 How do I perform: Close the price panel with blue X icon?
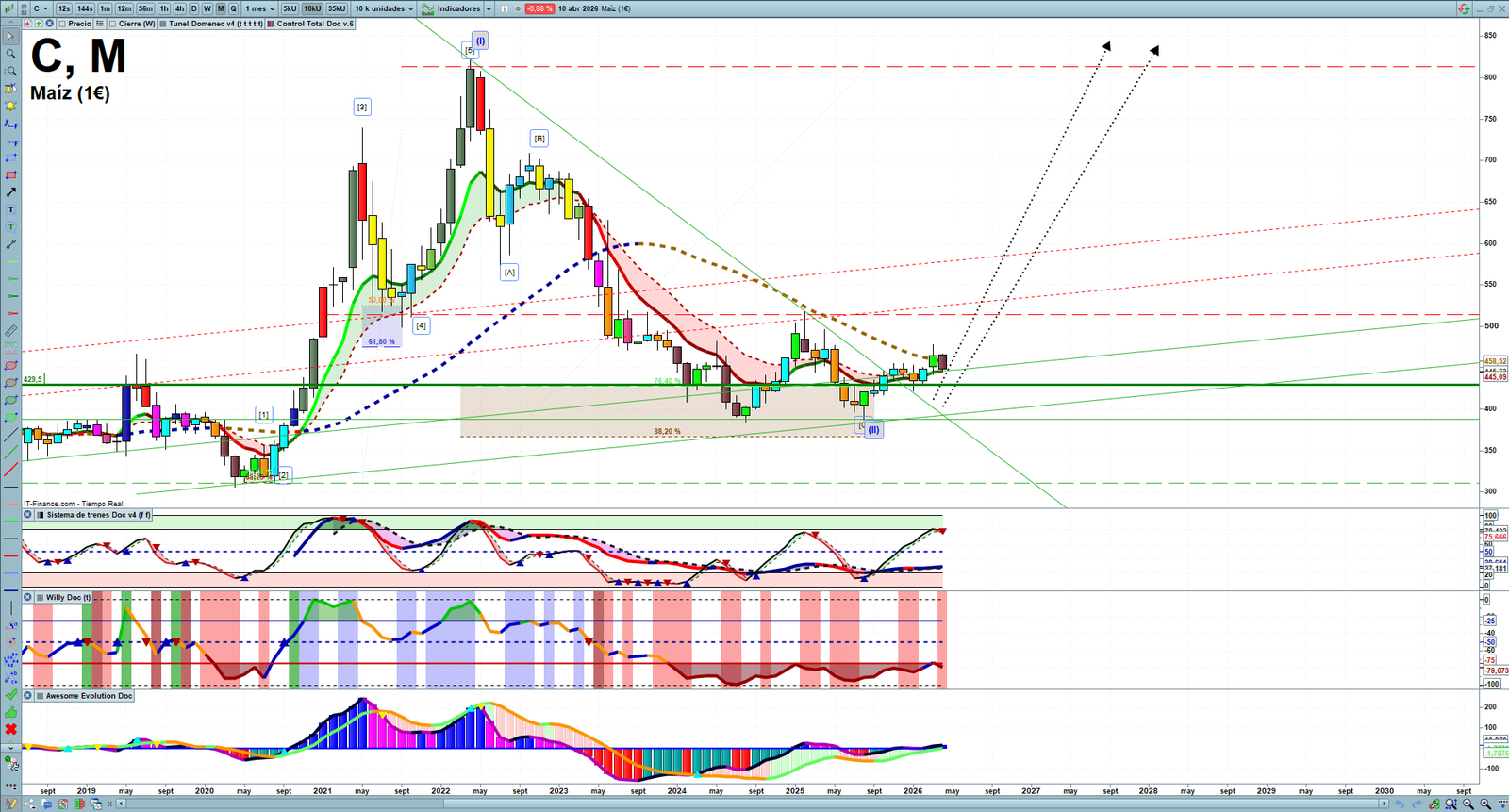tap(50, 24)
